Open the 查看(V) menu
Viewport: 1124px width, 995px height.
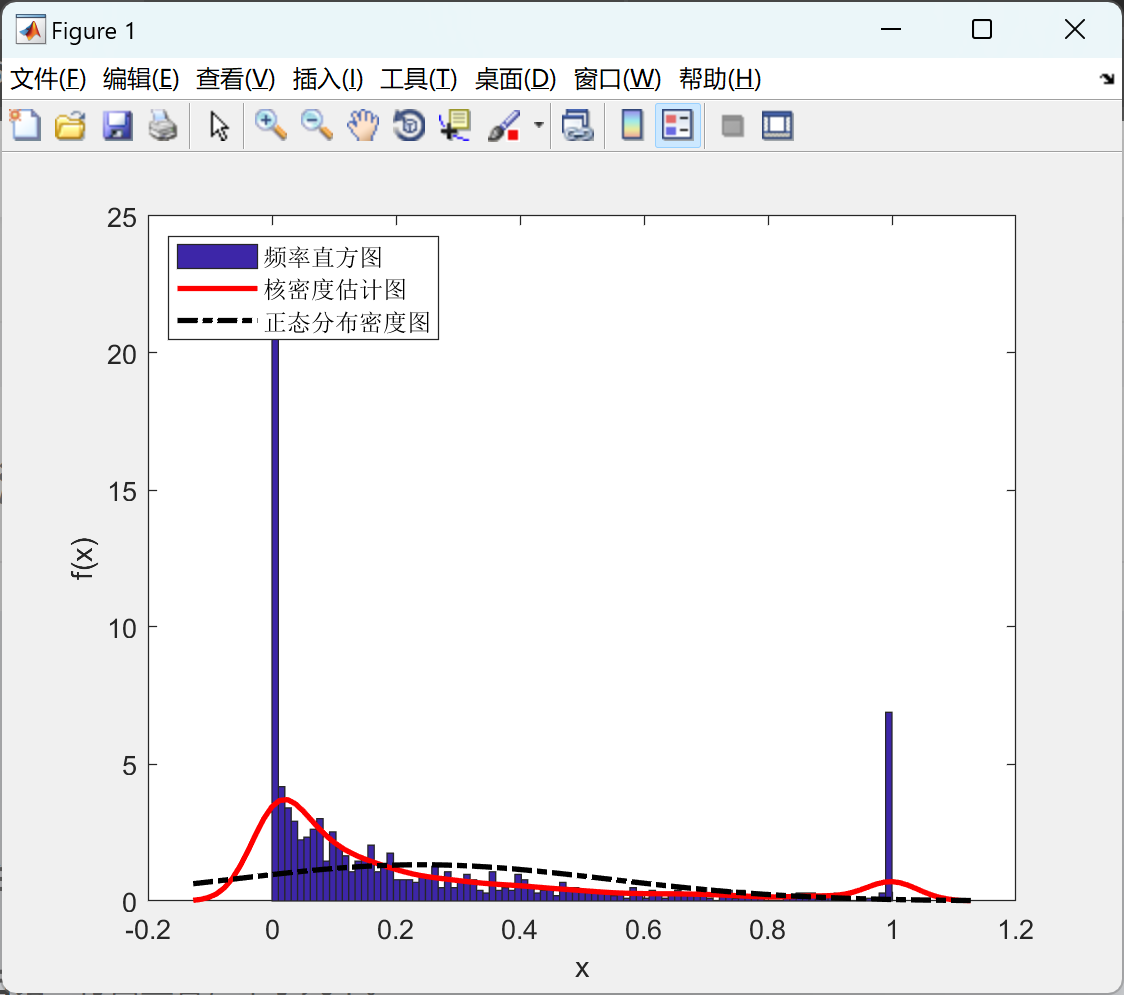[x=235, y=79]
